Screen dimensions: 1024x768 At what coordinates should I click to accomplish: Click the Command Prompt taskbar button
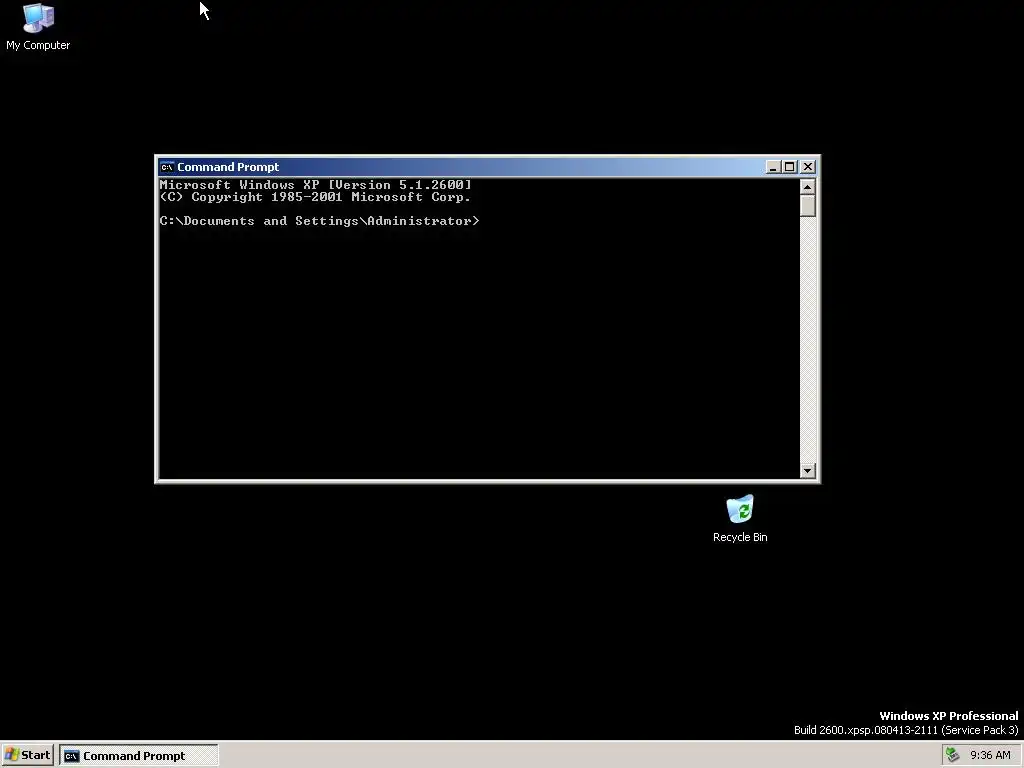[138, 756]
